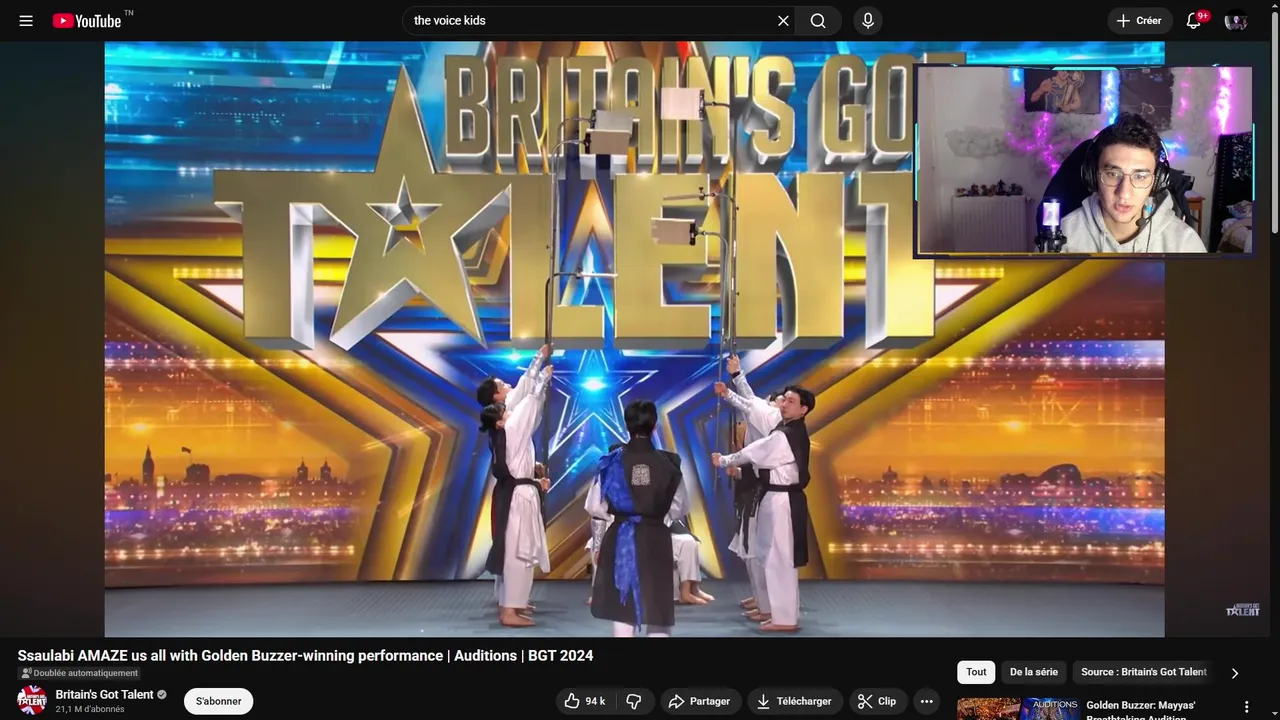Open the YouTube guide hamburger menu
Screen dimensions: 1280x720
tap(26, 20)
